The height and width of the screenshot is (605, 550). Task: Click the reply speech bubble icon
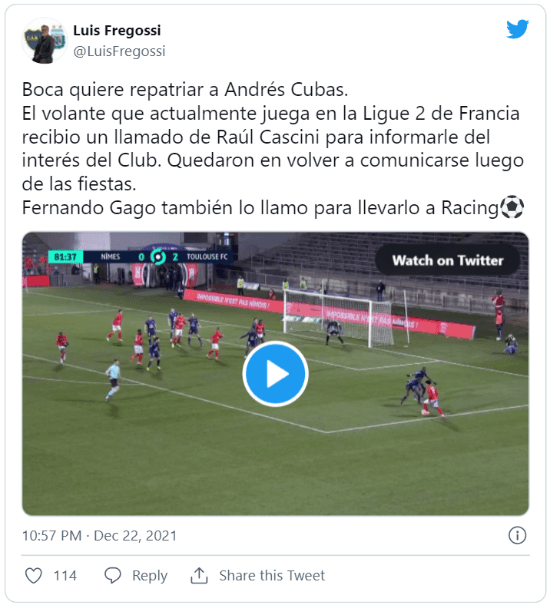coord(113,576)
